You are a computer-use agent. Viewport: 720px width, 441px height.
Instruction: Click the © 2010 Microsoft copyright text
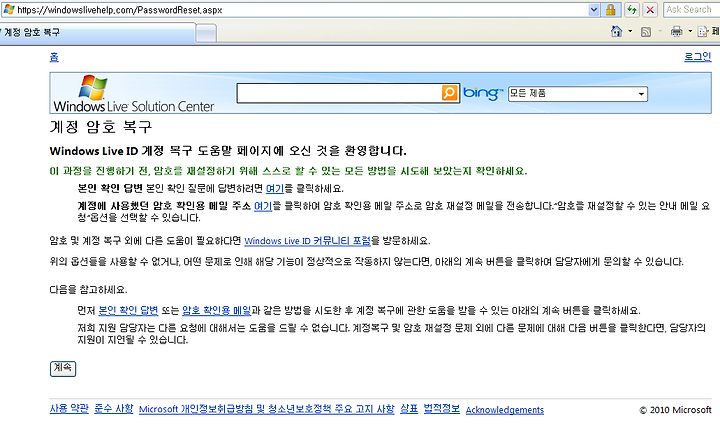click(x=675, y=410)
